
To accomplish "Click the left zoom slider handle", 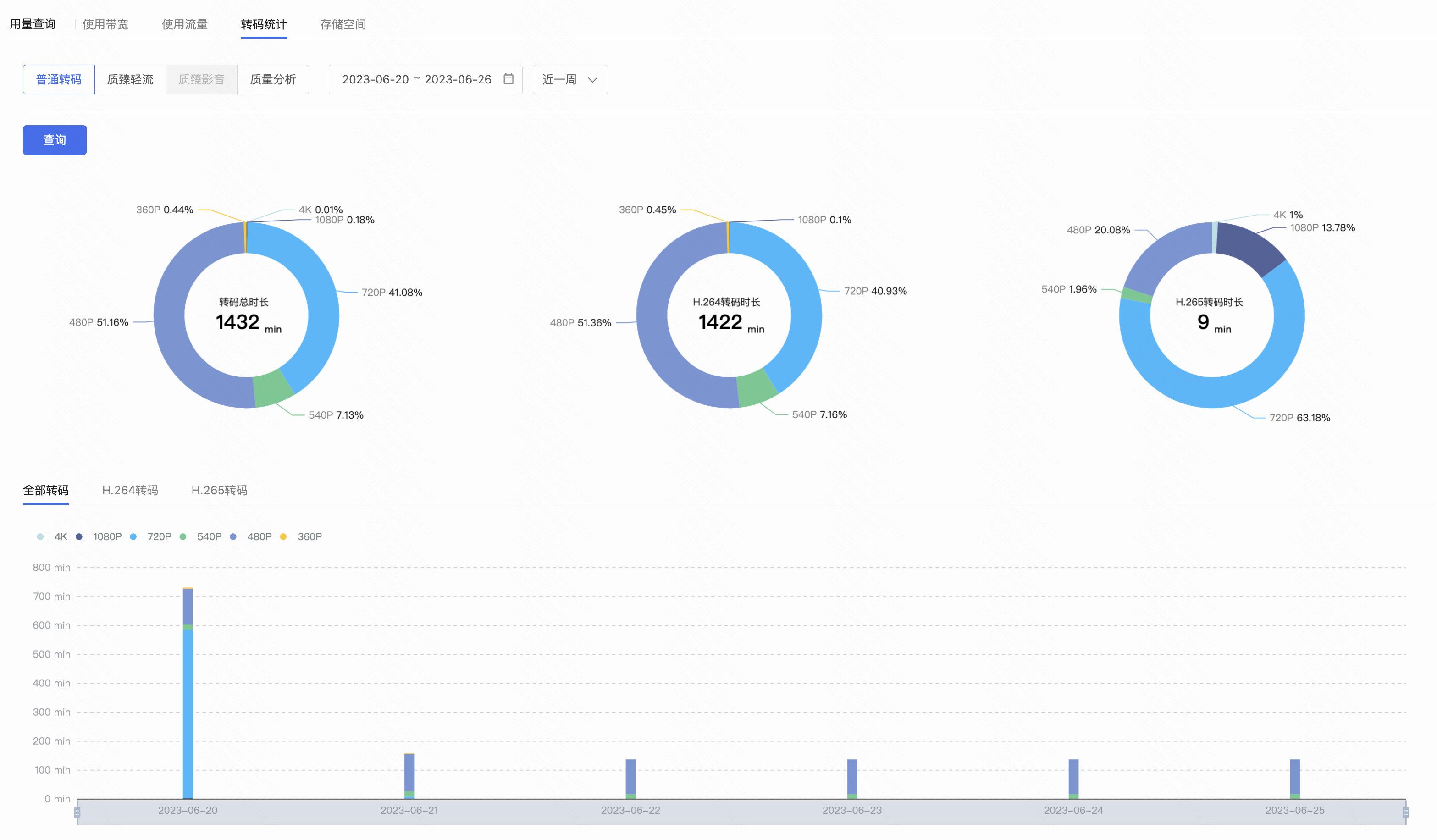I will pyautogui.click(x=77, y=812).
